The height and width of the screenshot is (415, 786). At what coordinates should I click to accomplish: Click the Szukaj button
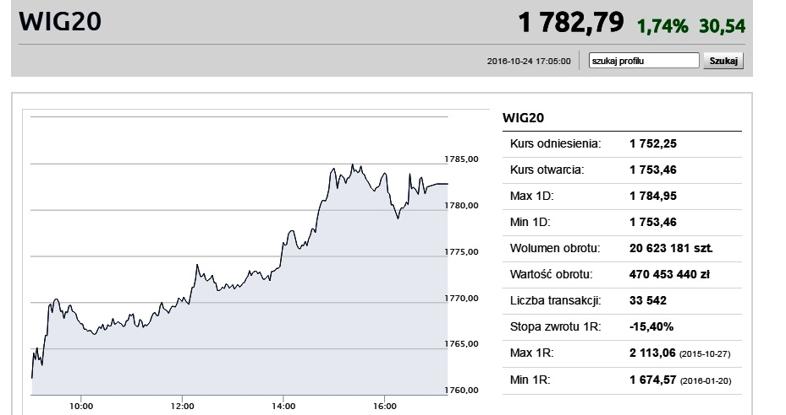(x=723, y=61)
